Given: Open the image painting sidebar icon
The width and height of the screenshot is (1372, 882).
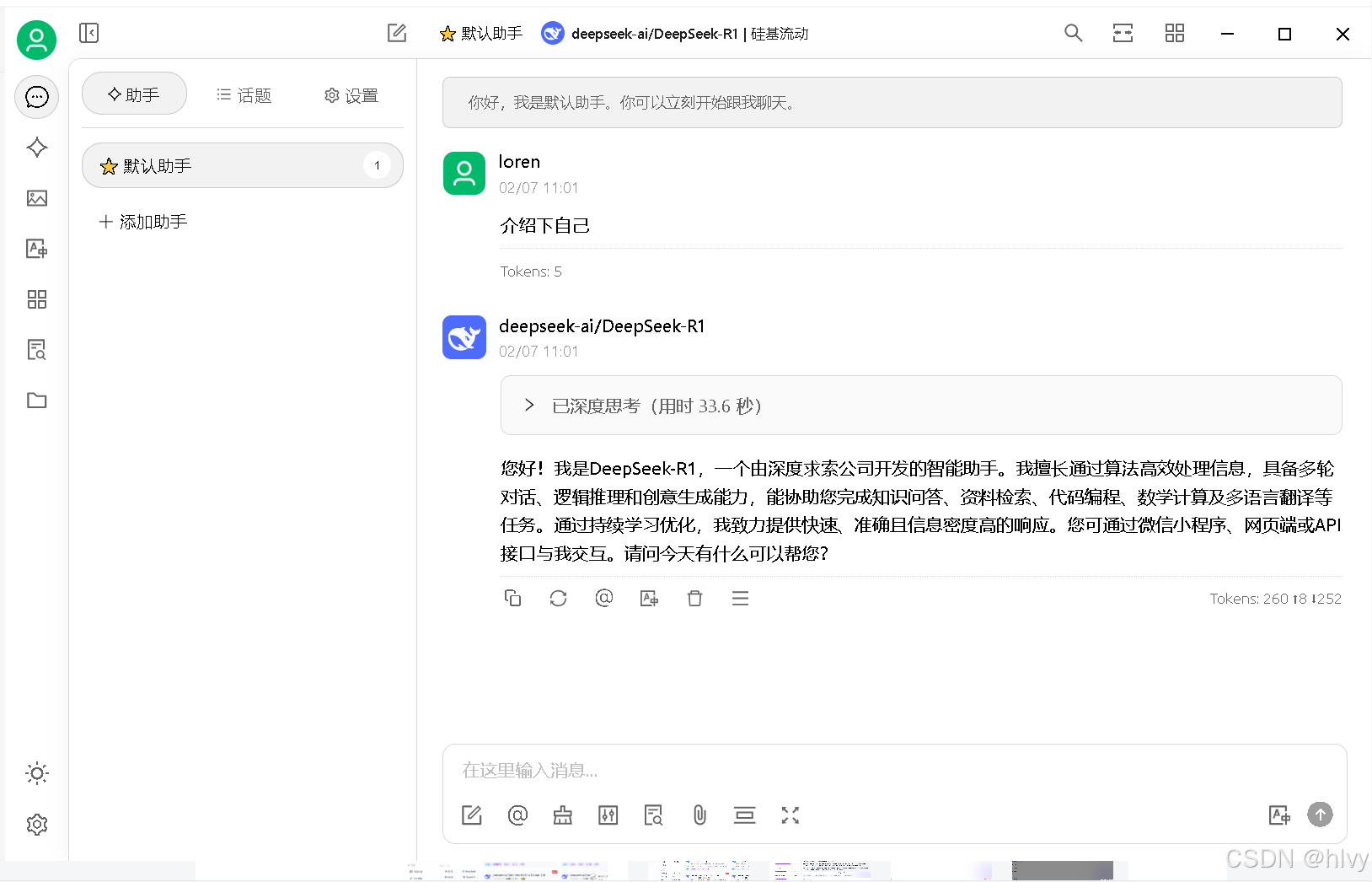Looking at the screenshot, I should (x=36, y=198).
